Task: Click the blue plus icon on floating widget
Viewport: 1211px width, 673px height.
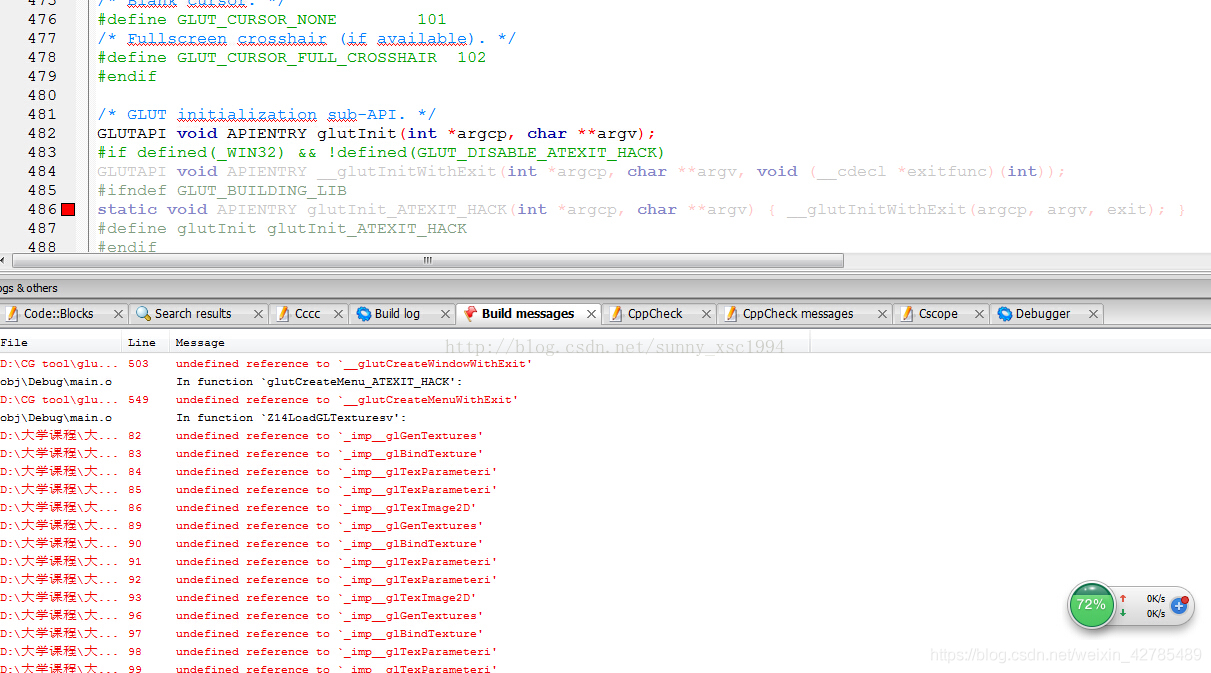Action: (x=1179, y=605)
